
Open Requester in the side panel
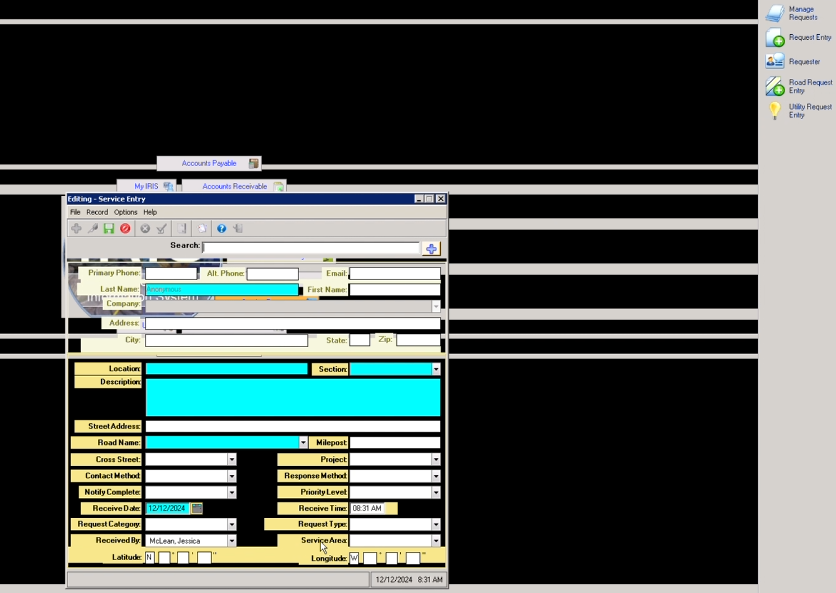pyautogui.click(x=793, y=61)
